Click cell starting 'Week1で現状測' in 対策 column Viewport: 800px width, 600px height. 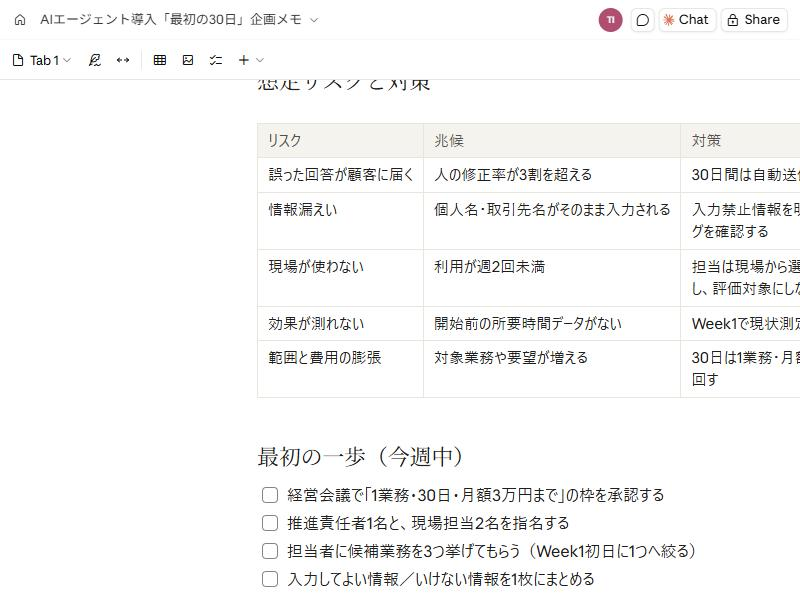point(740,323)
